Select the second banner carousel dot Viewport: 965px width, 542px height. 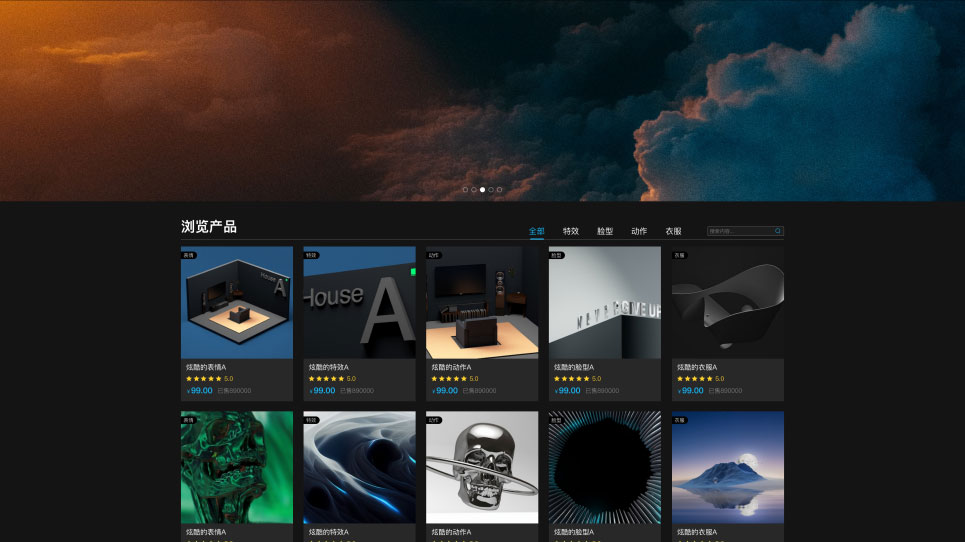pyautogui.click(x=474, y=189)
